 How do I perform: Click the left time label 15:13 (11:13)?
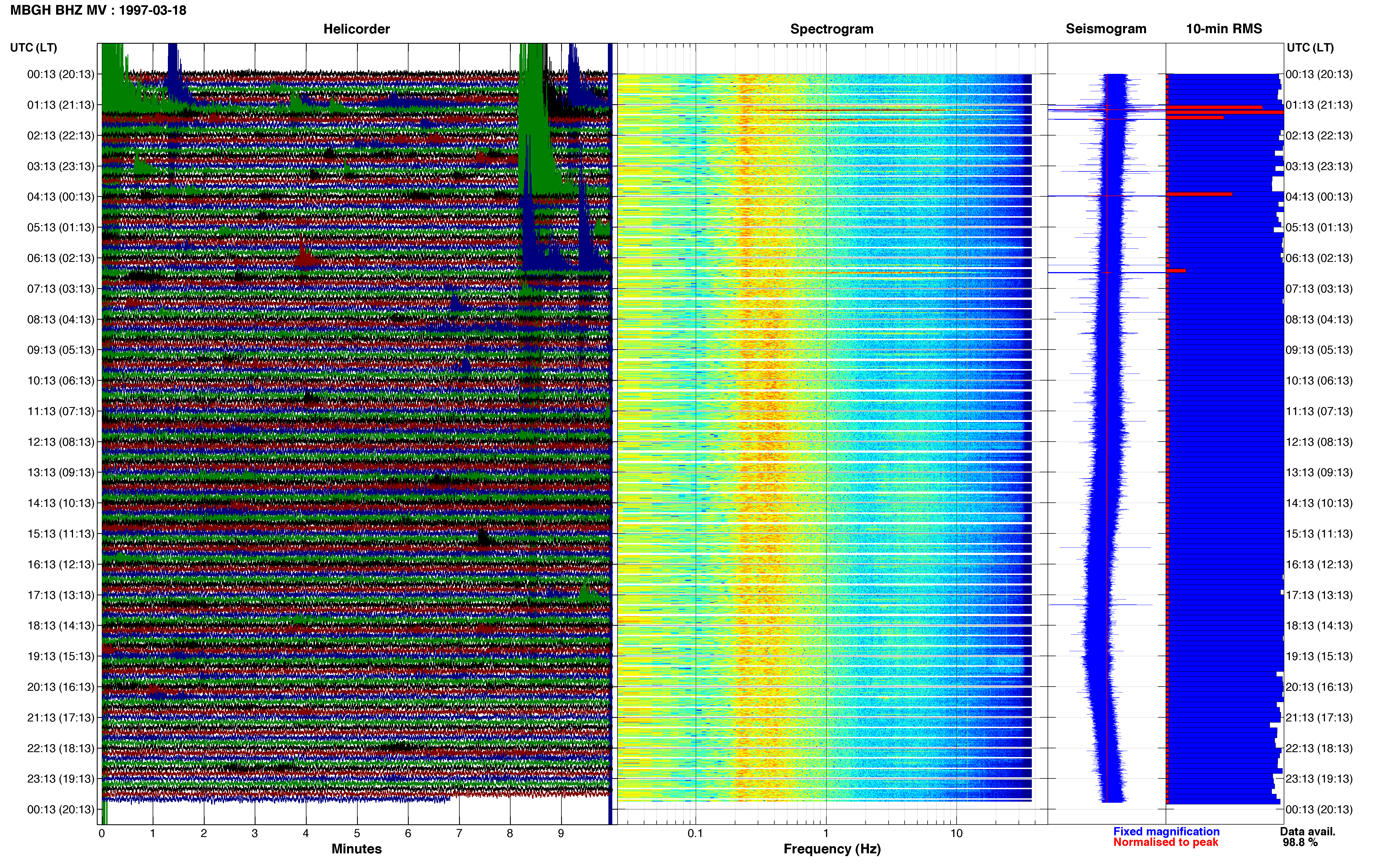60,534
